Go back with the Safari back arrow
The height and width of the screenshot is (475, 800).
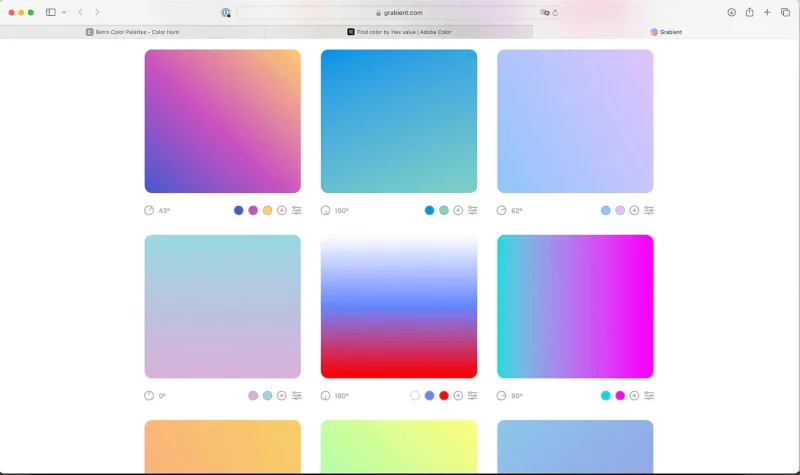tap(80, 12)
